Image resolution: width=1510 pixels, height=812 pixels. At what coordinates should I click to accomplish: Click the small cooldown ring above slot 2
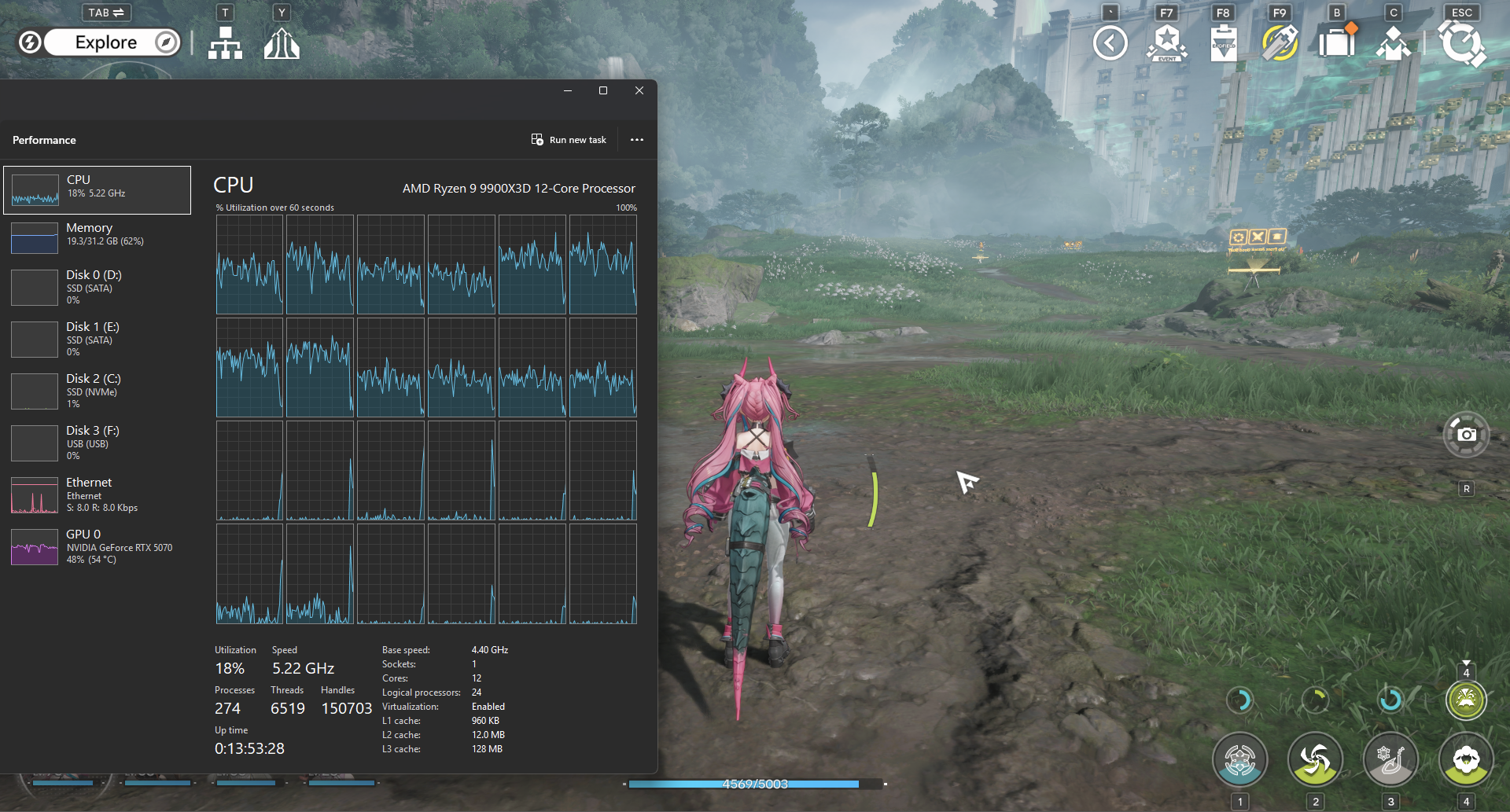coord(1315,700)
